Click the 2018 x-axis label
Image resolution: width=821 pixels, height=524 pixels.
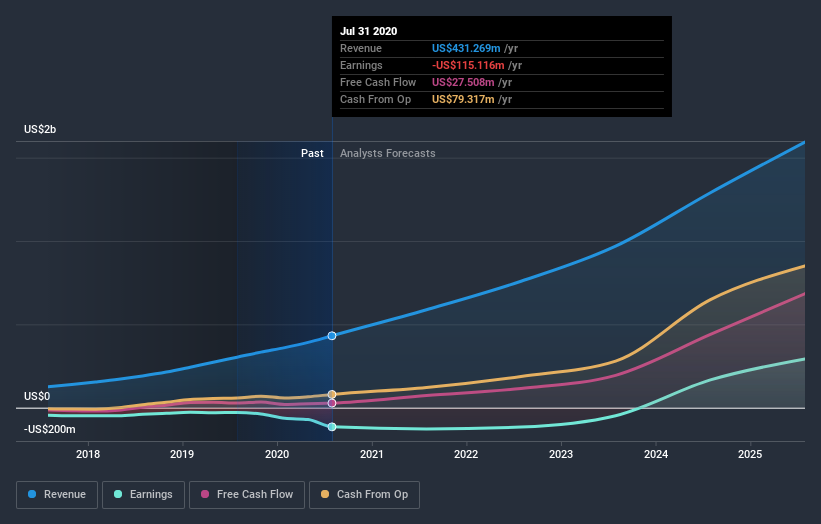(88, 454)
